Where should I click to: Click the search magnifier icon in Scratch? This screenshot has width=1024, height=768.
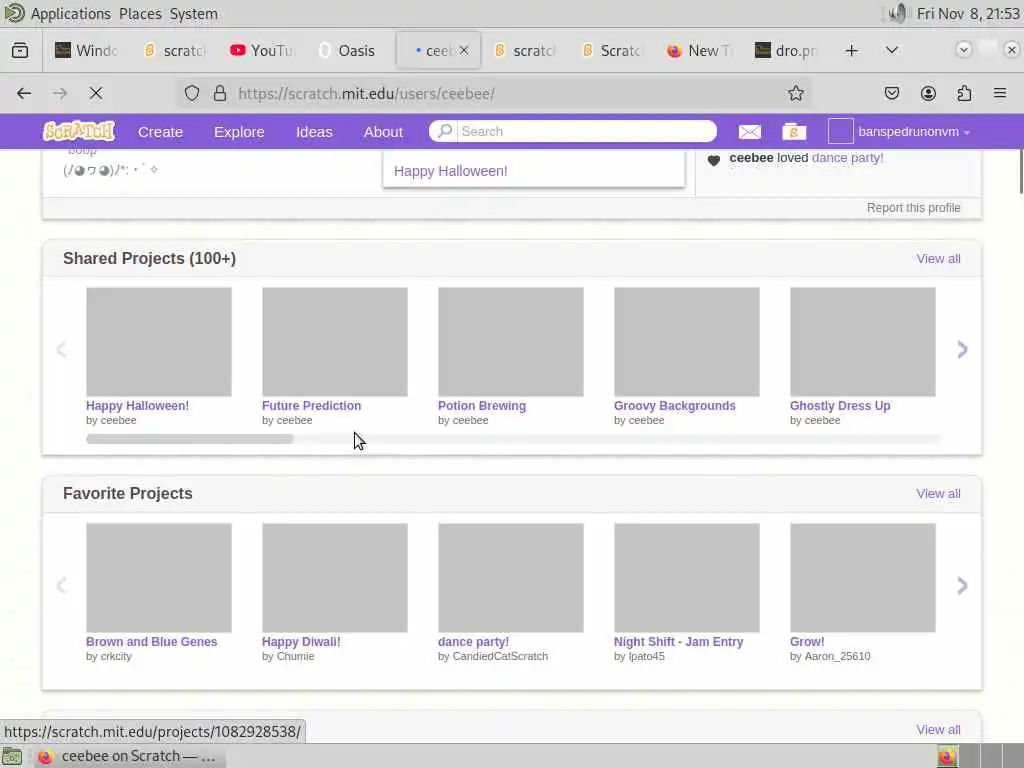pos(444,131)
